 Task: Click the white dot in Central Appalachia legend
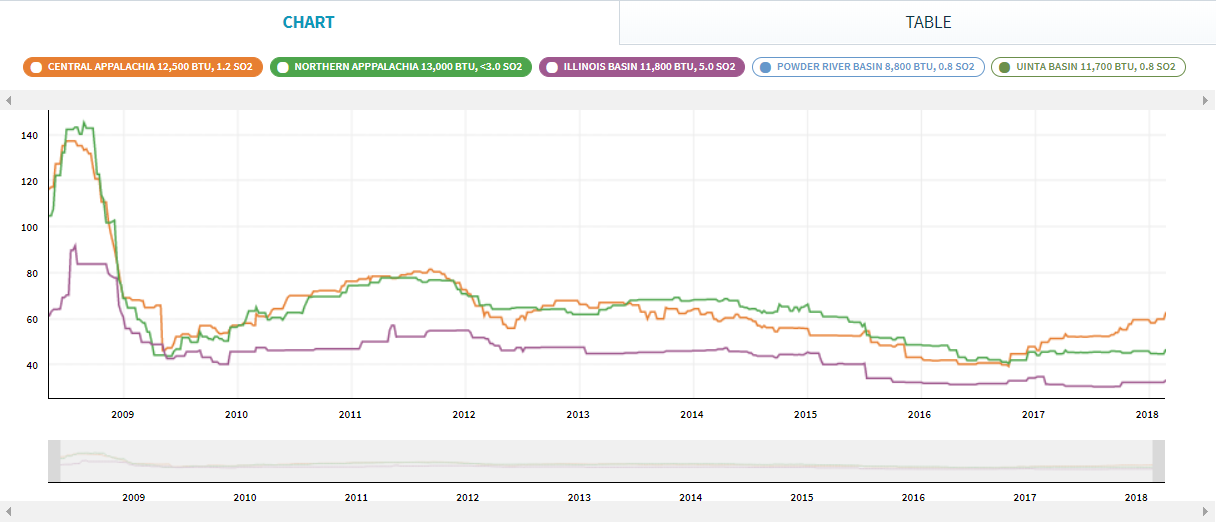(36, 67)
